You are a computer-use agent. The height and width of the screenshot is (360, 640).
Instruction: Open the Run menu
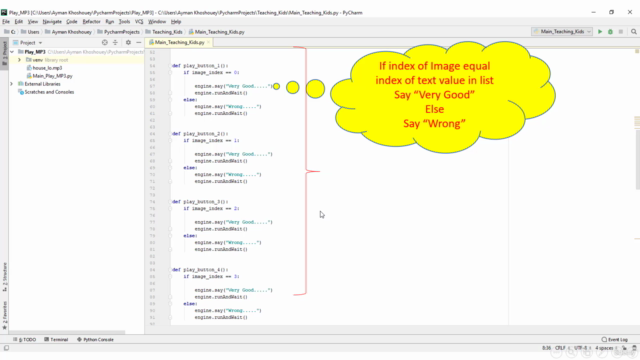click(x=109, y=22)
